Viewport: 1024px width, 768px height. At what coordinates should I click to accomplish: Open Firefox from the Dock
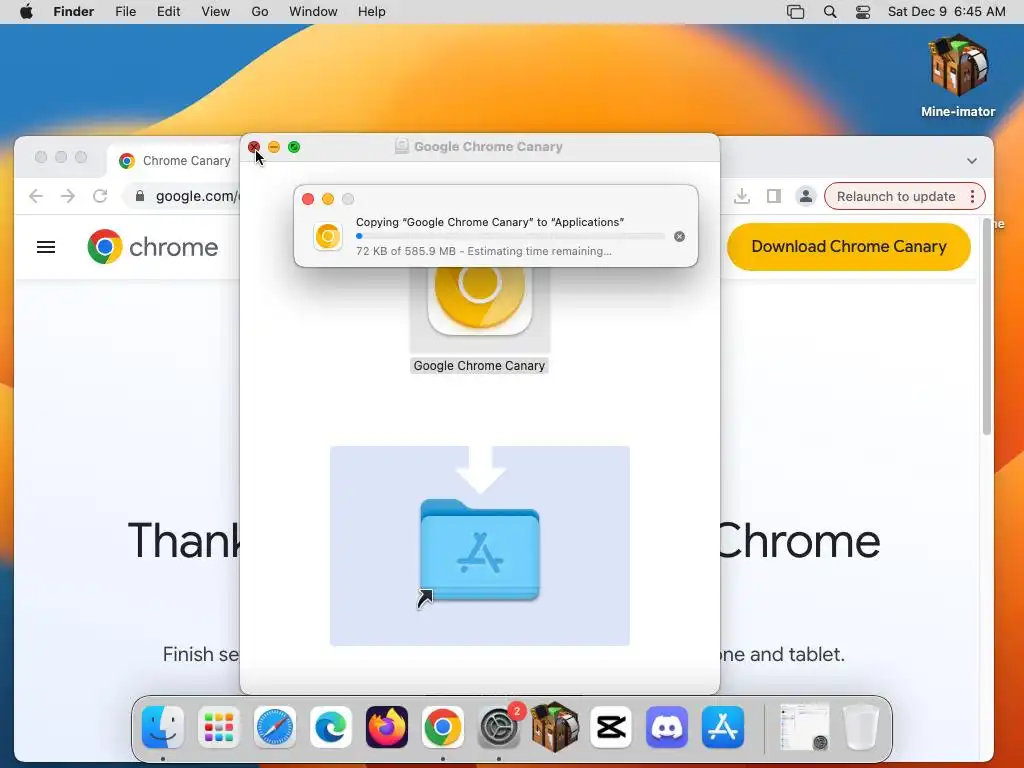pos(387,727)
